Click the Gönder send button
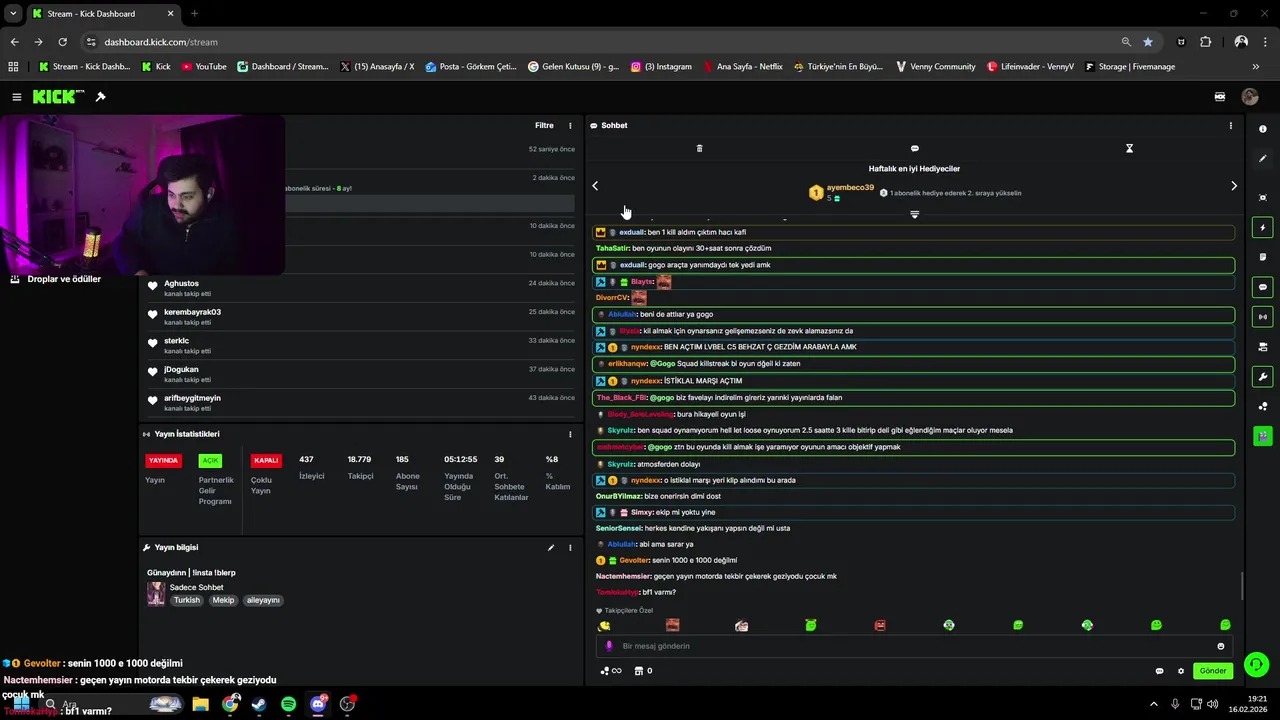 click(1212, 671)
